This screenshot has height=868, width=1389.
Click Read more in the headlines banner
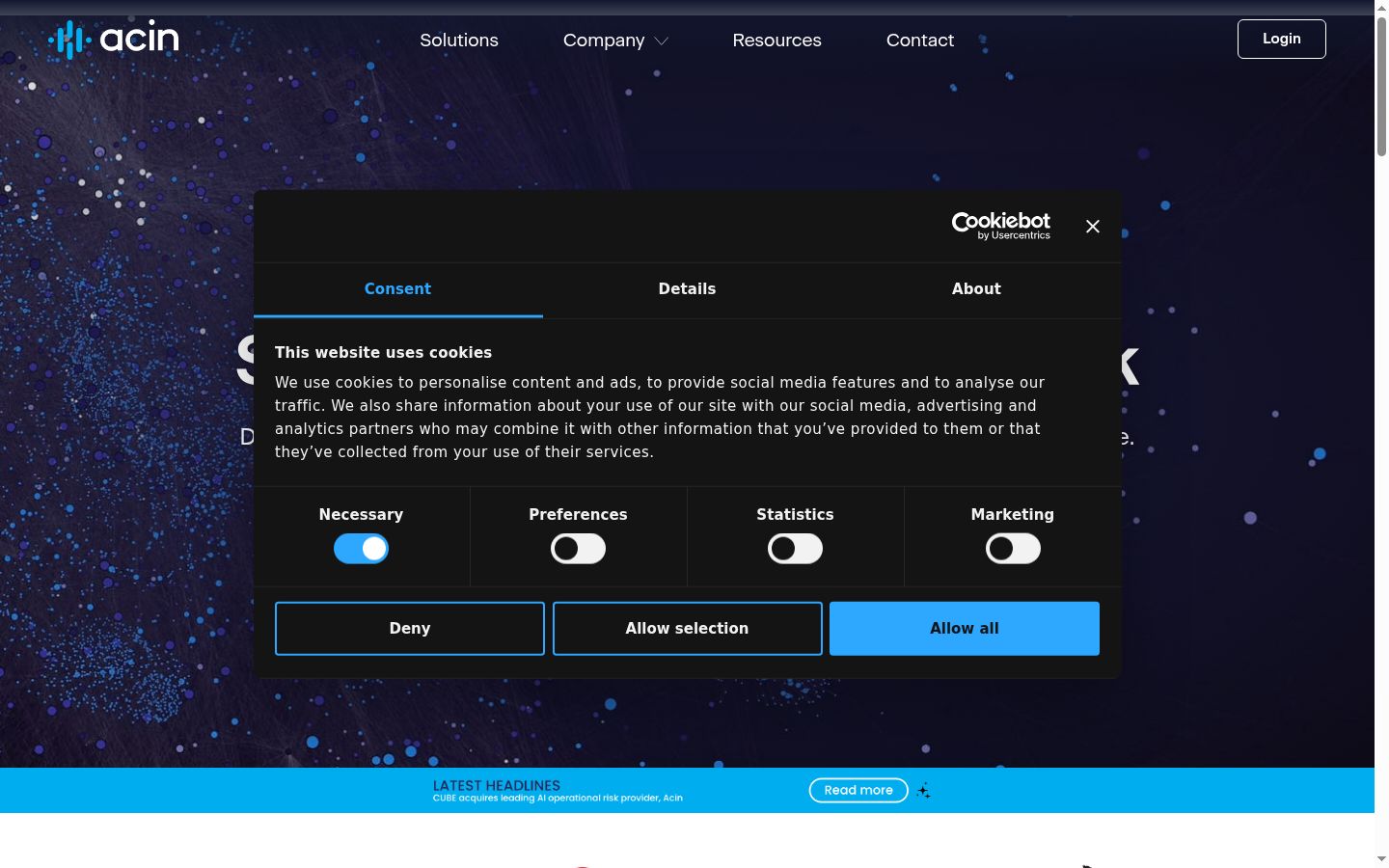click(858, 790)
